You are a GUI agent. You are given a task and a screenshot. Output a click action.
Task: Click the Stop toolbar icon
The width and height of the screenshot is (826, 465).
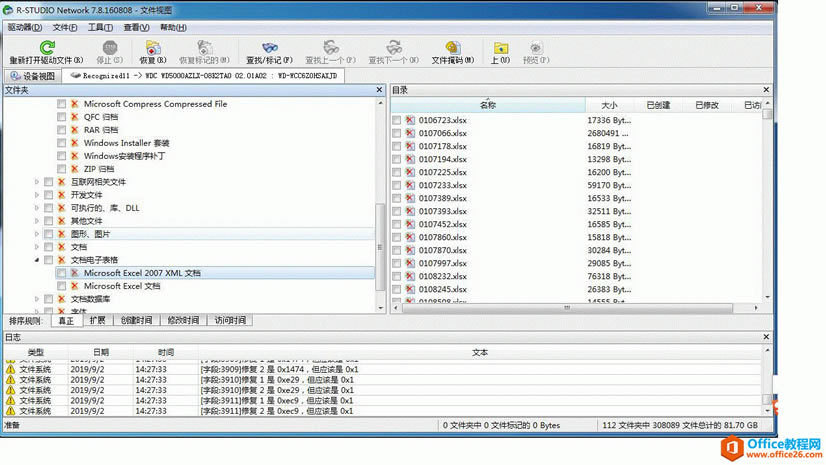click(x=110, y=48)
